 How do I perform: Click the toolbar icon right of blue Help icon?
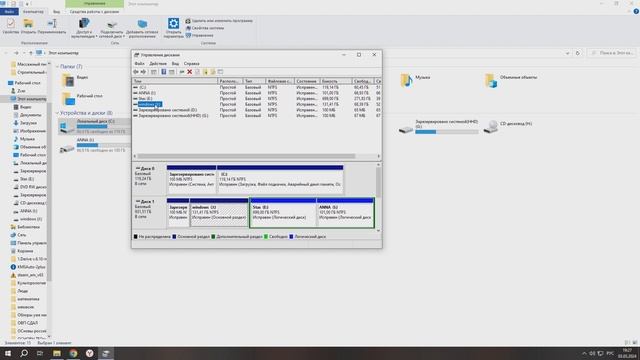(x=172, y=72)
